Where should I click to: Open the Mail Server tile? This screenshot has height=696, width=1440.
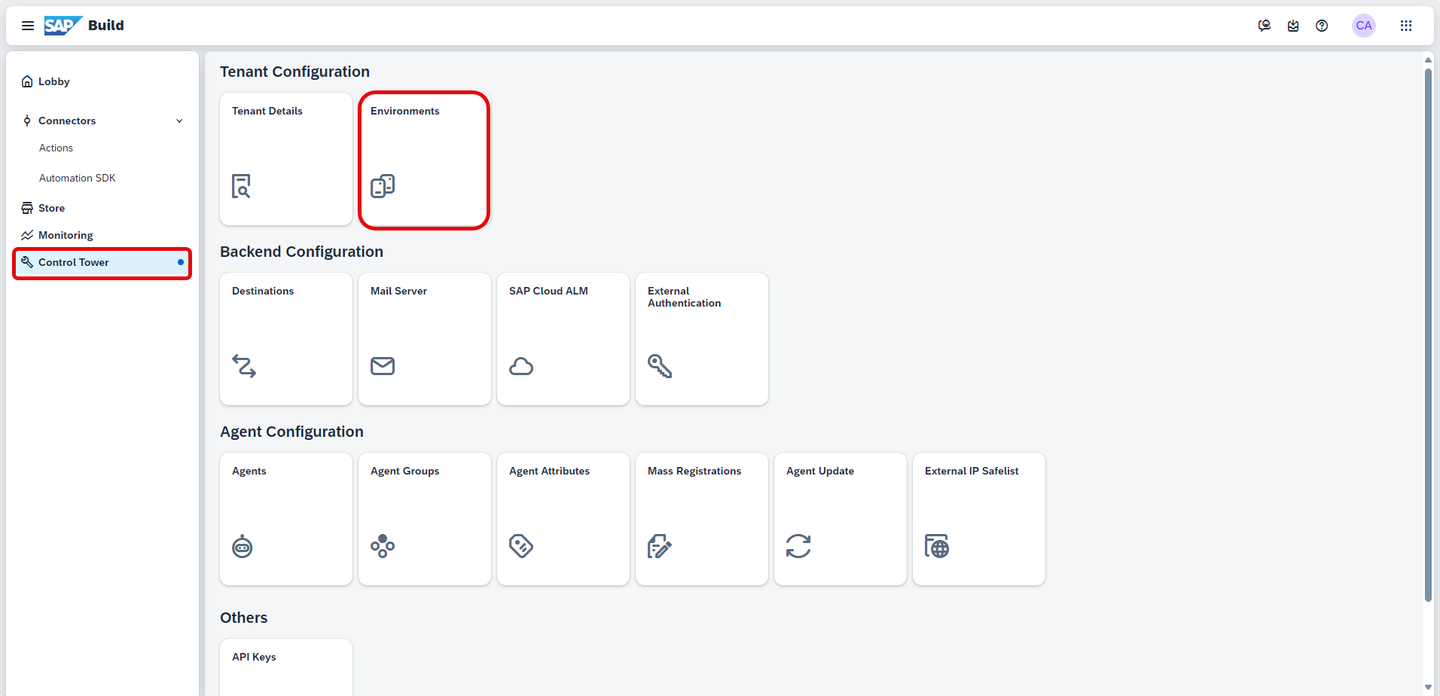[425, 339]
